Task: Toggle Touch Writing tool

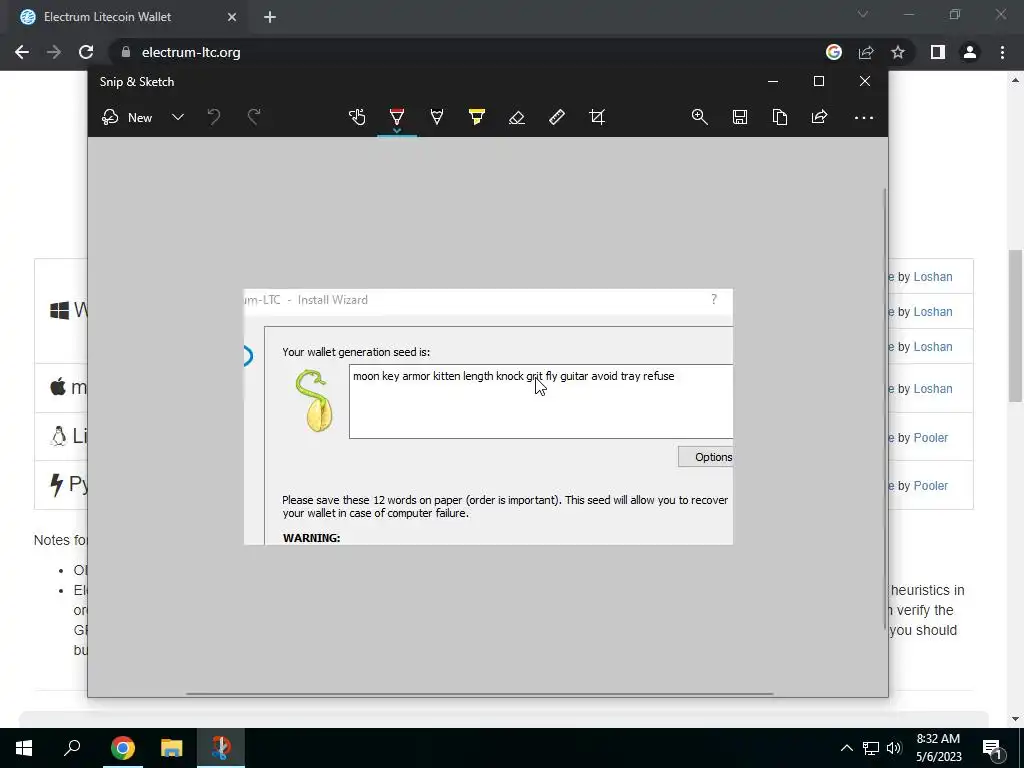Action: pos(357,118)
